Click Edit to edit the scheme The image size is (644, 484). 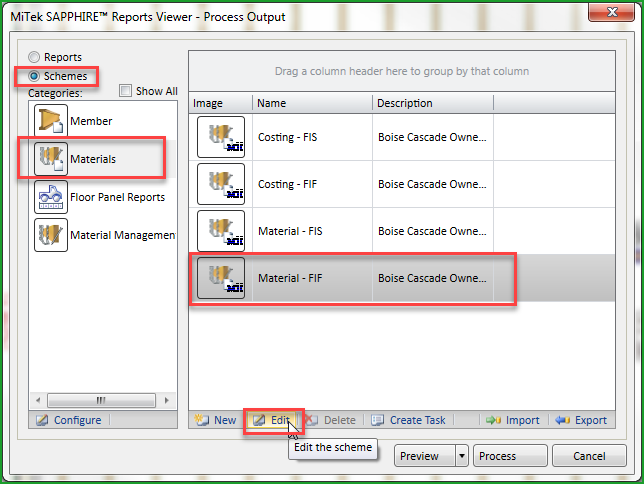tap(271, 420)
